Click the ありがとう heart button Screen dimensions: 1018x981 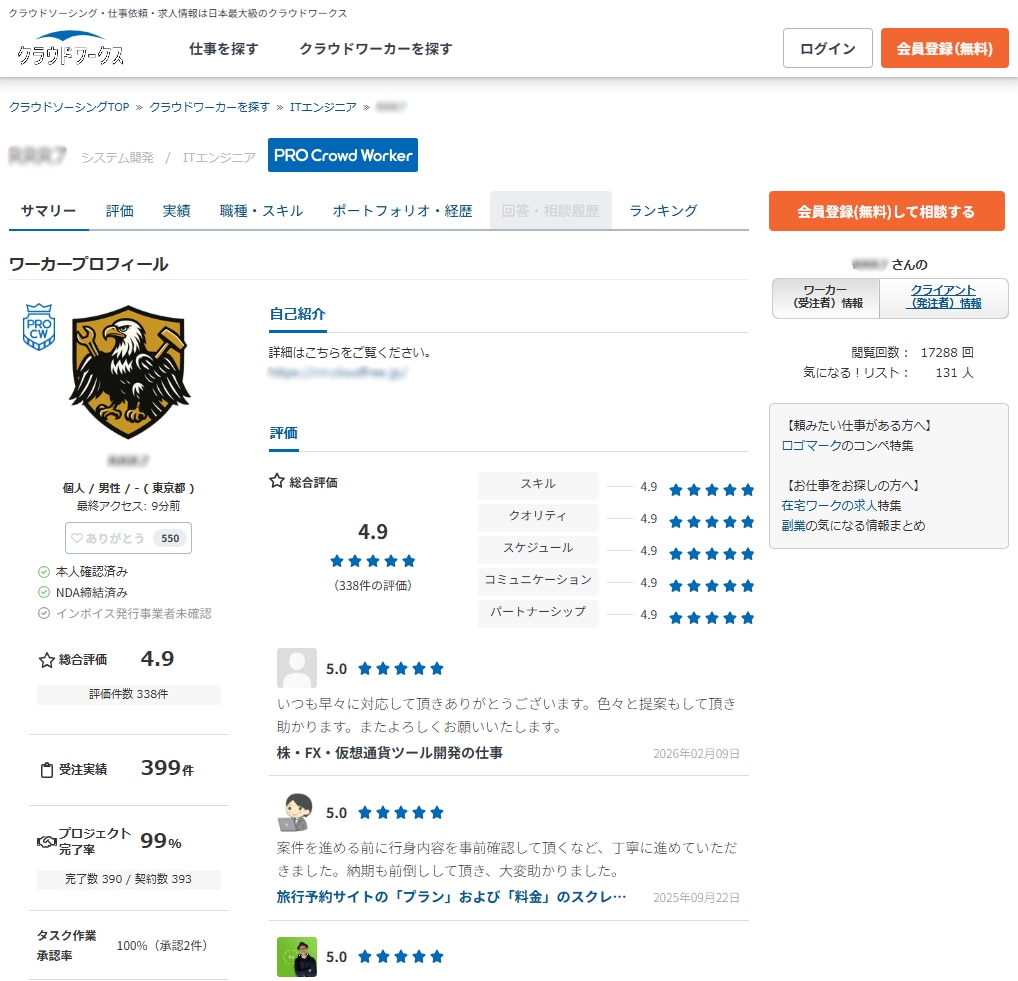click(129, 538)
